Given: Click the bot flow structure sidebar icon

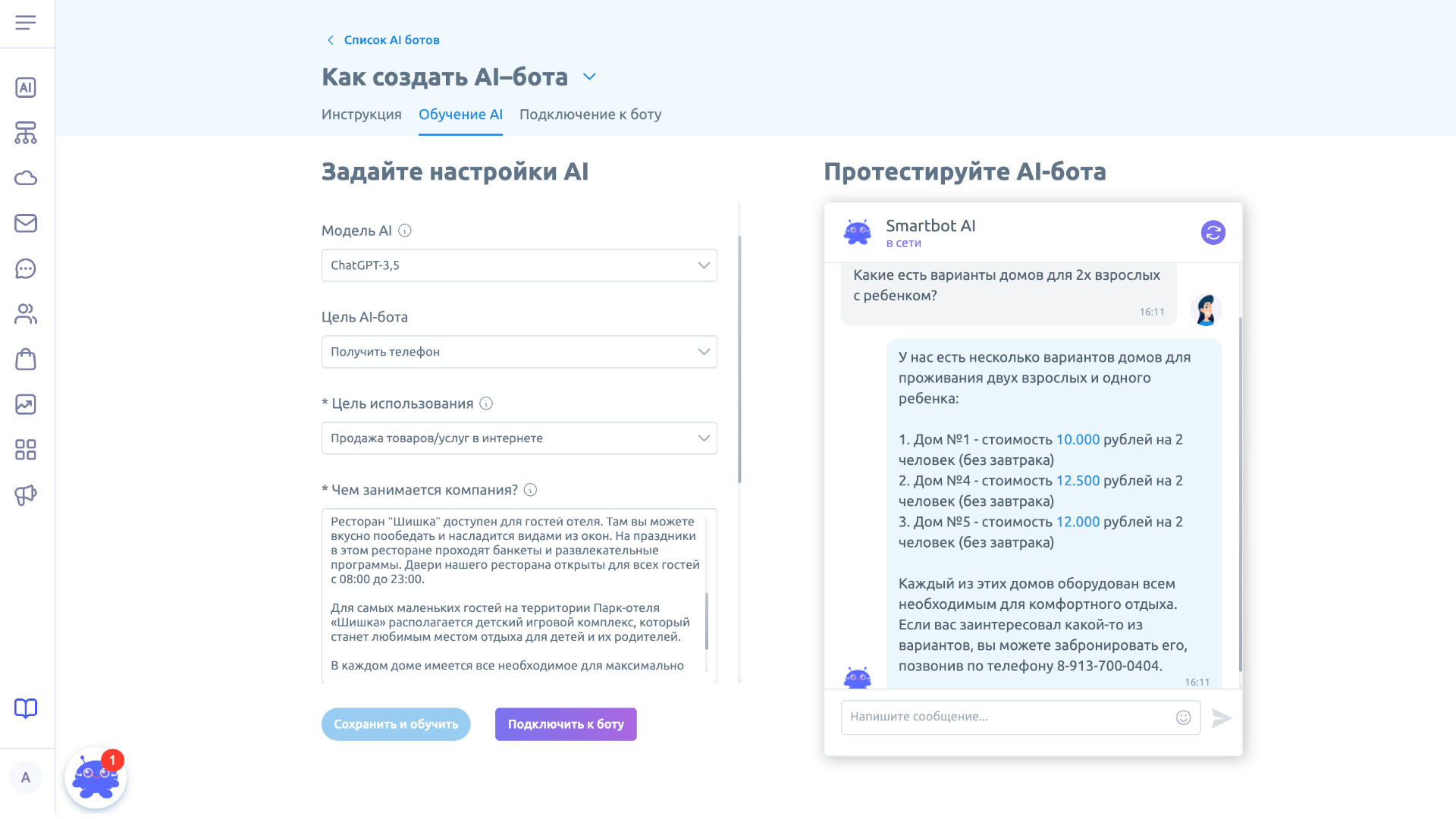Looking at the screenshot, I should (x=26, y=133).
